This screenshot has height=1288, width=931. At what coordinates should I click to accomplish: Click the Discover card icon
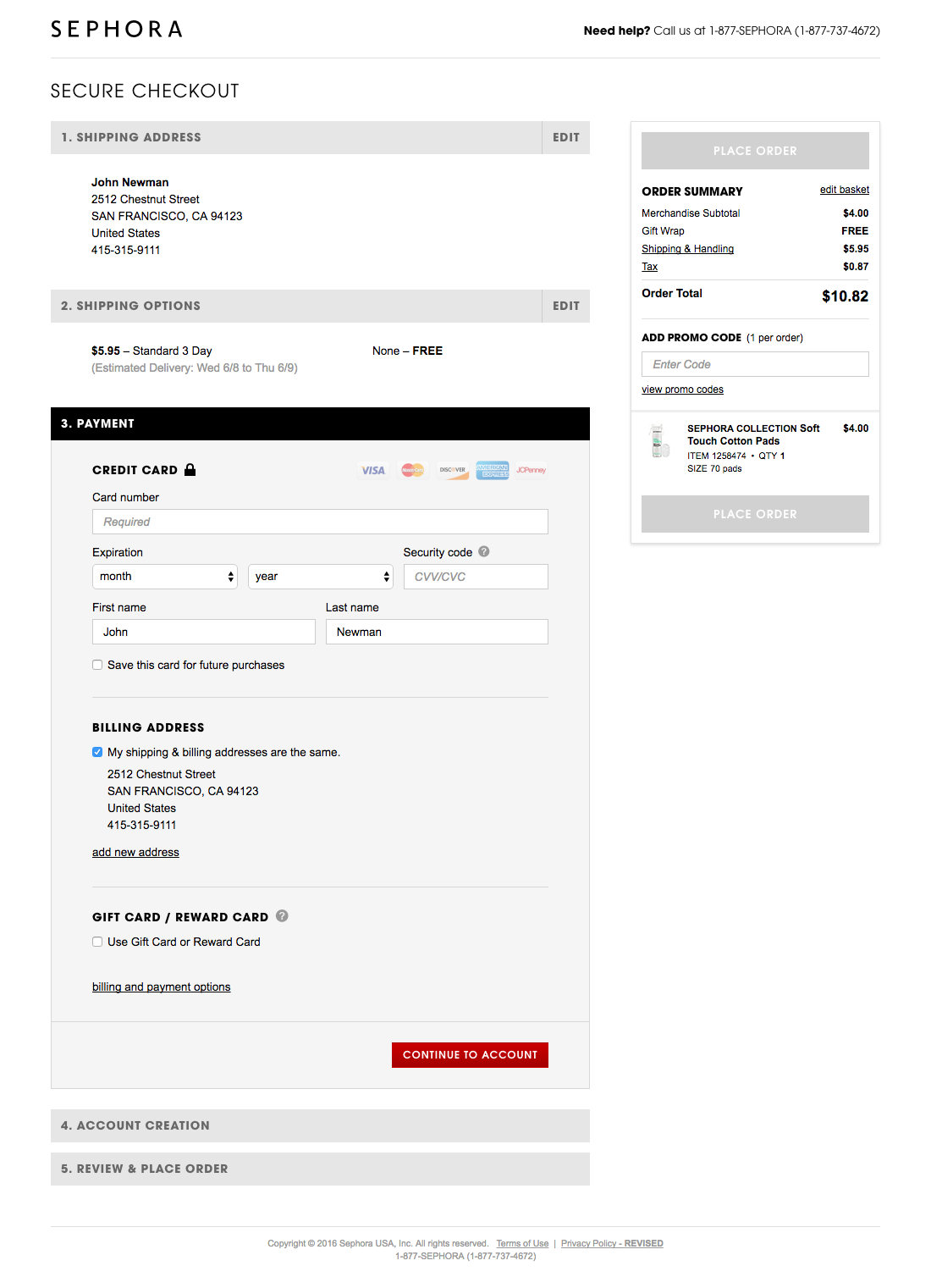click(453, 470)
